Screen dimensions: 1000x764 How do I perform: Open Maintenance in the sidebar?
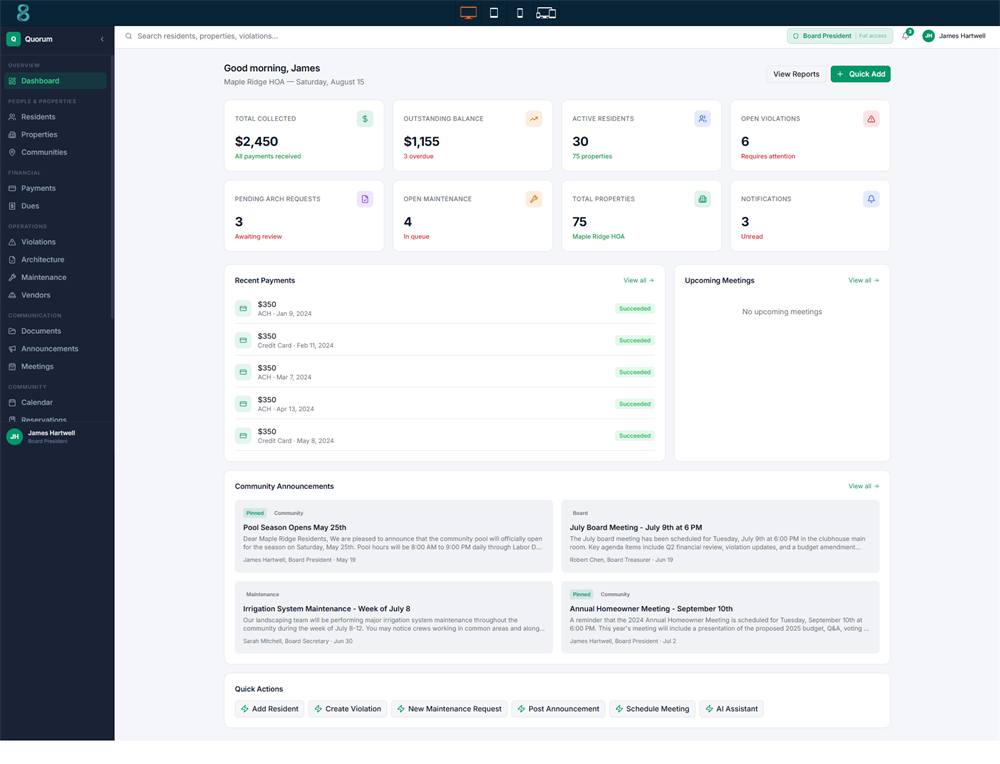point(55,277)
